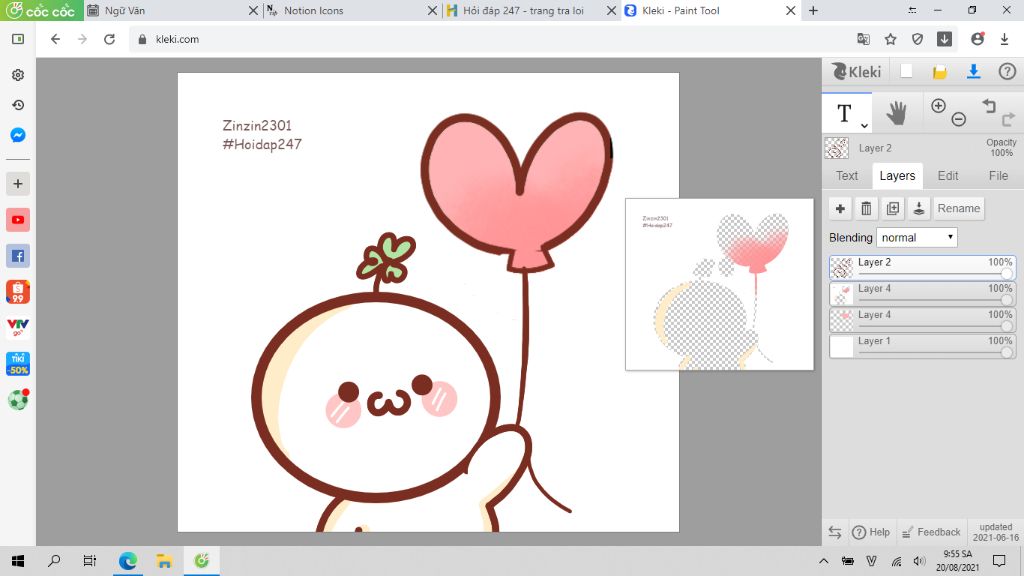The width and height of the screenshot is (1024, 576).
Task: Add a new layer with plus icon
Action: click(x=840, y=209)
